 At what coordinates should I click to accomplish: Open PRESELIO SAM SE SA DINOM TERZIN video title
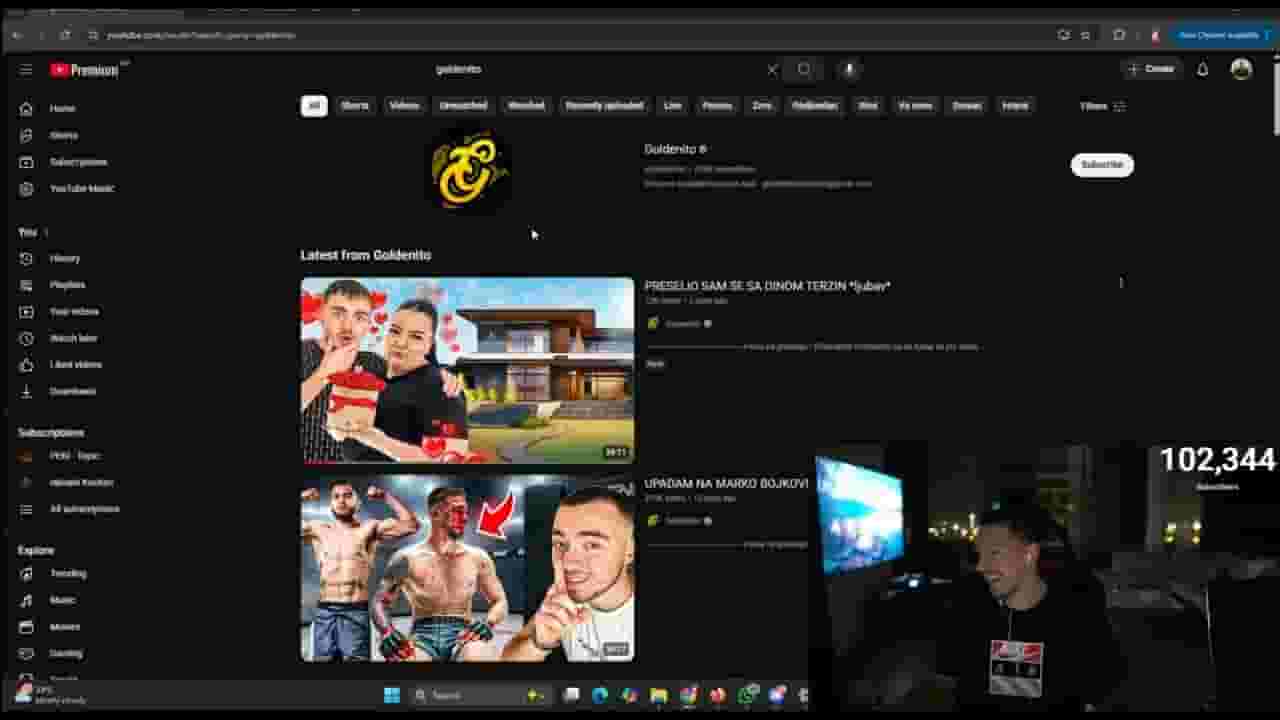pos(767,286)
